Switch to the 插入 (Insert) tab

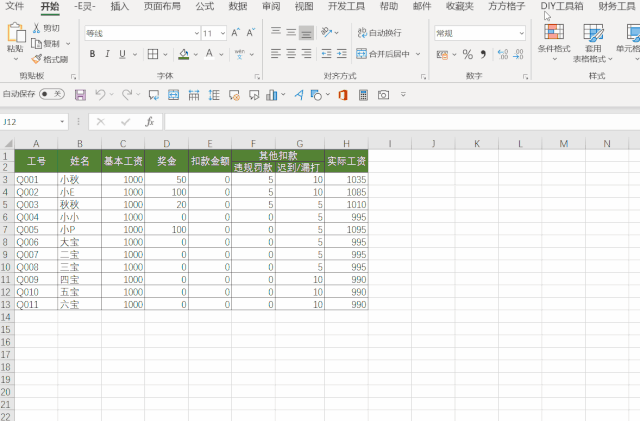pyautogui.click(x=120, y=6)
